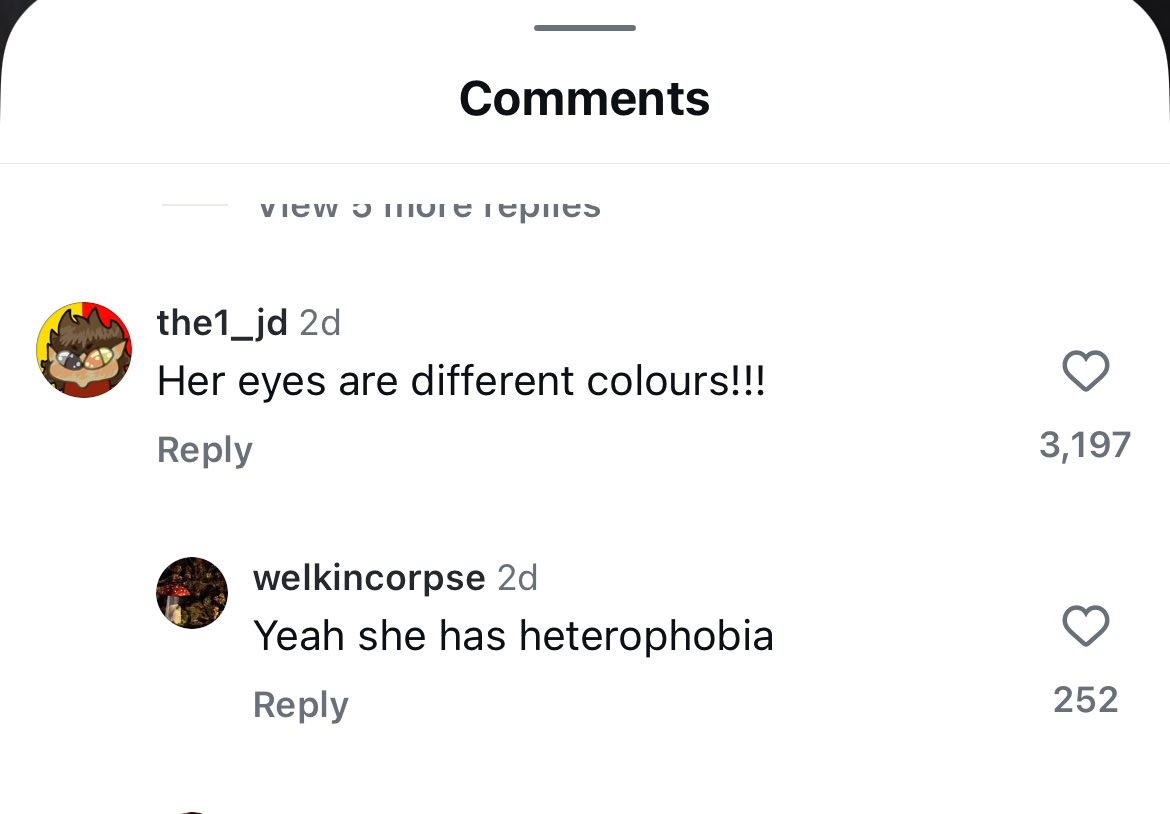1170x814 pixels.
Task: Reply to the1_jd's comment
Action: click(x=205, y=450)
